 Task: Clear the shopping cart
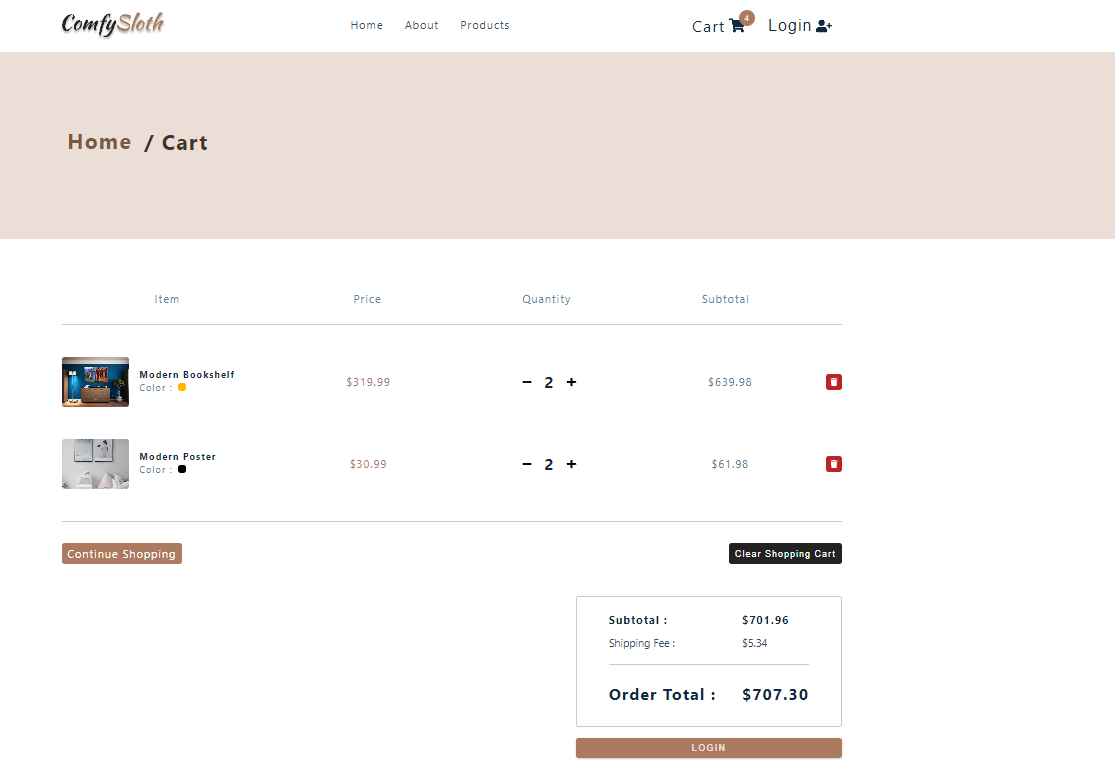pos(785,553)
